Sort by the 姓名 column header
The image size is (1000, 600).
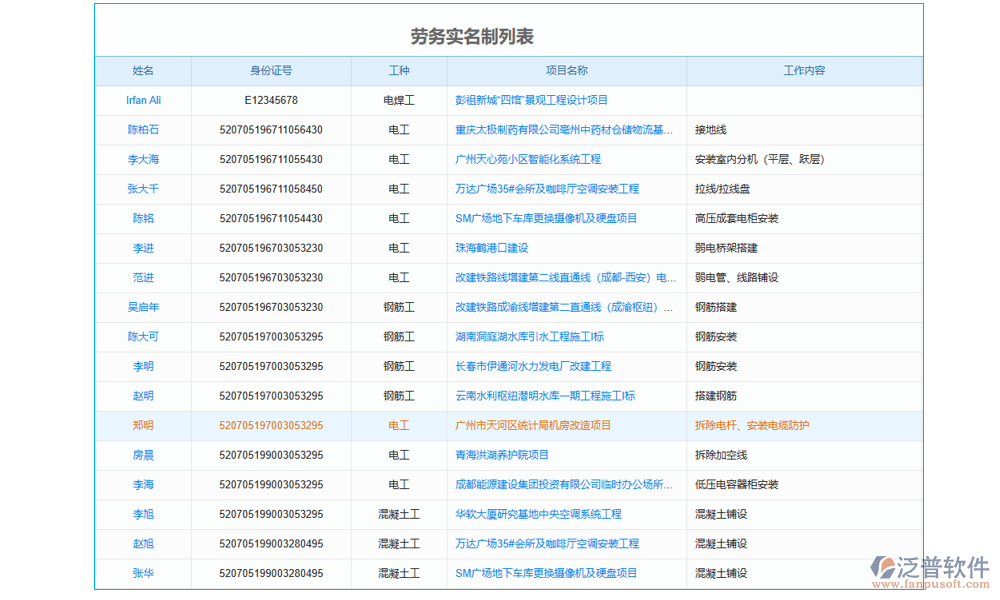pos(143,71)
